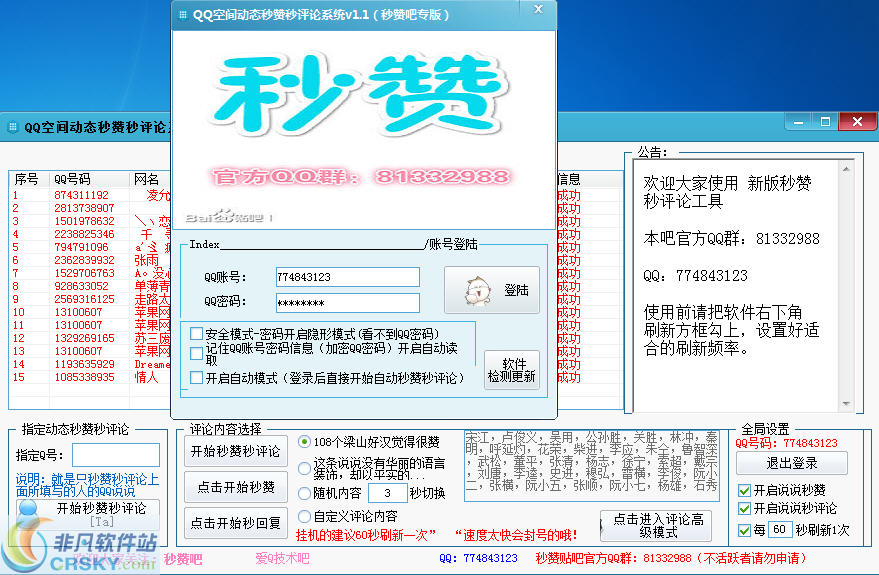The image size is (879, 575).
Task: Enable 开启自动模式 checkbox
Action: [x=196, y=378]
